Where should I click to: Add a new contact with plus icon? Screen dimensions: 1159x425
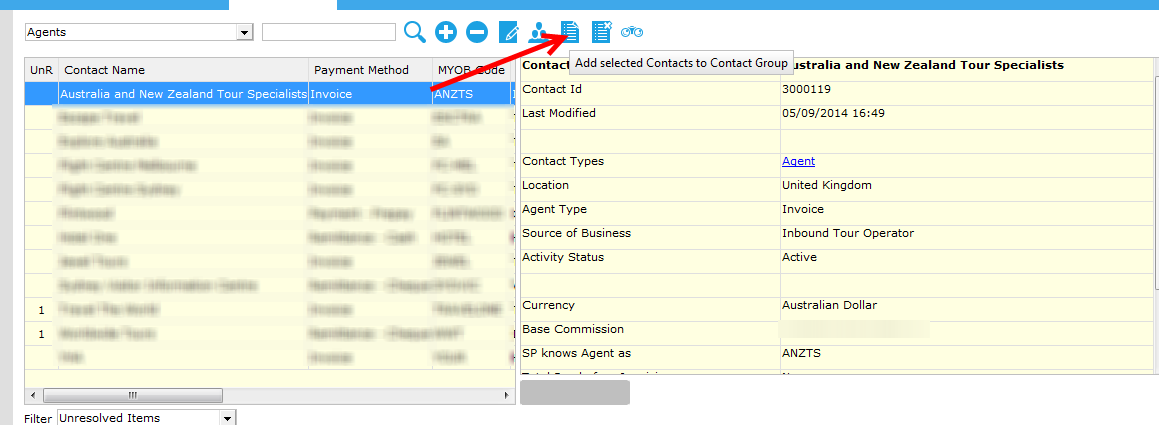[x=446, y=32]
